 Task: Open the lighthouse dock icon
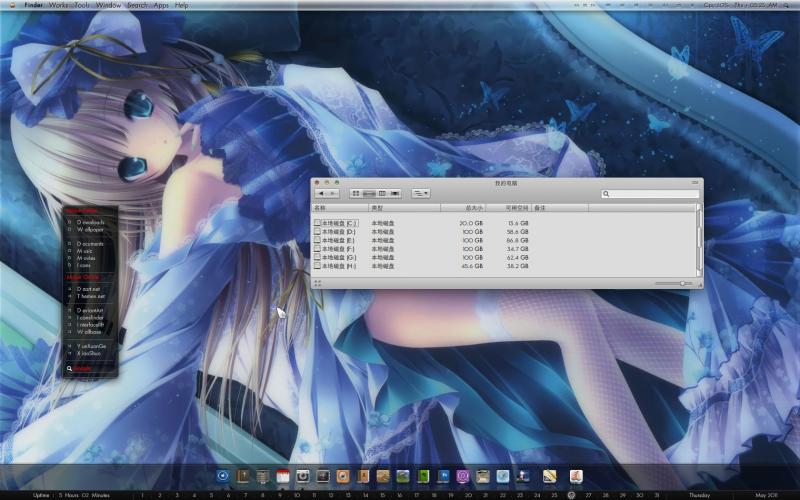tap(523, 476)
